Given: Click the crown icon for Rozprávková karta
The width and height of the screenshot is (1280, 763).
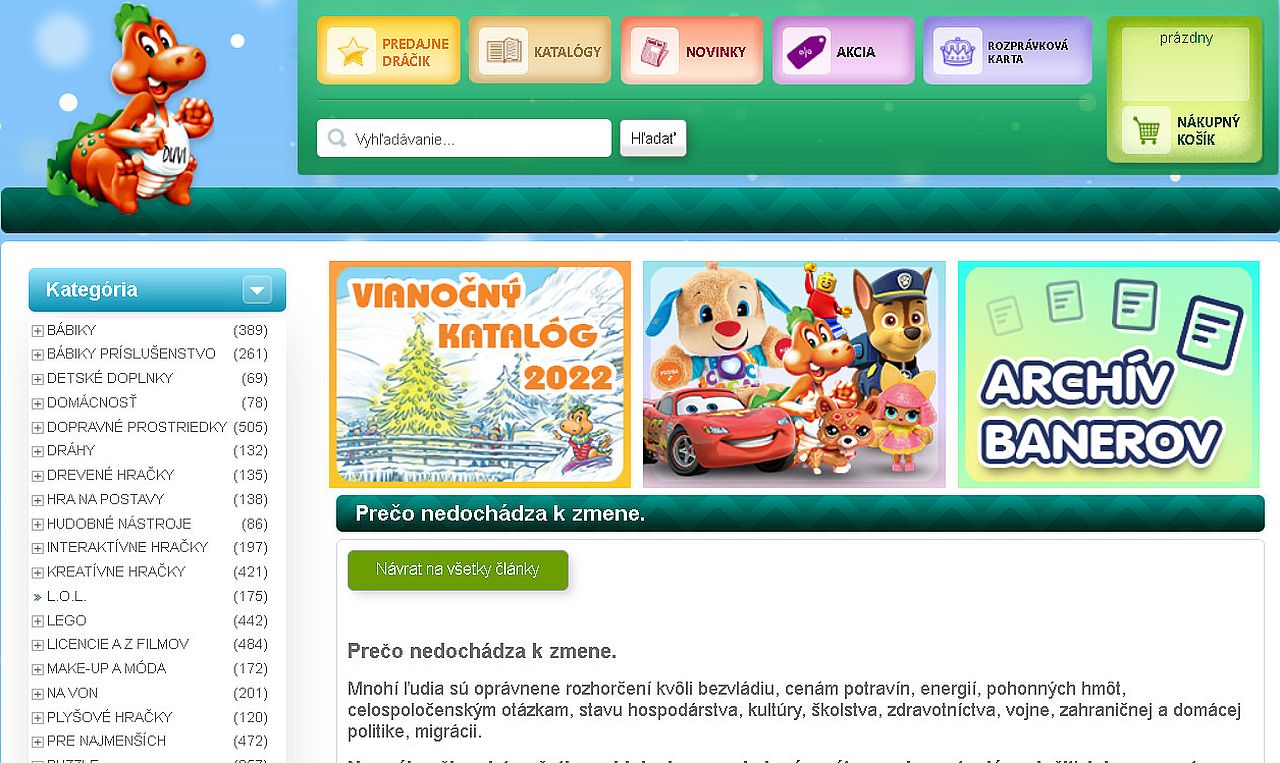Looking at the screenshot, I should pos(957,51).
